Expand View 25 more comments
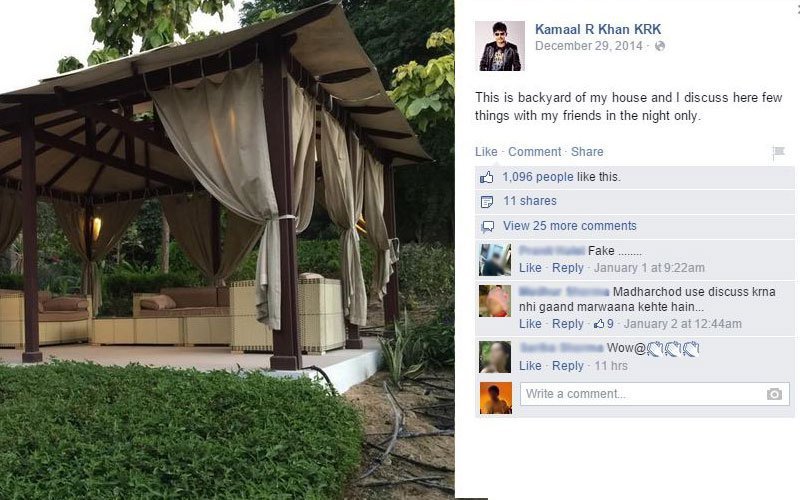This screenshot has height=500, width=800. (569, 226)
